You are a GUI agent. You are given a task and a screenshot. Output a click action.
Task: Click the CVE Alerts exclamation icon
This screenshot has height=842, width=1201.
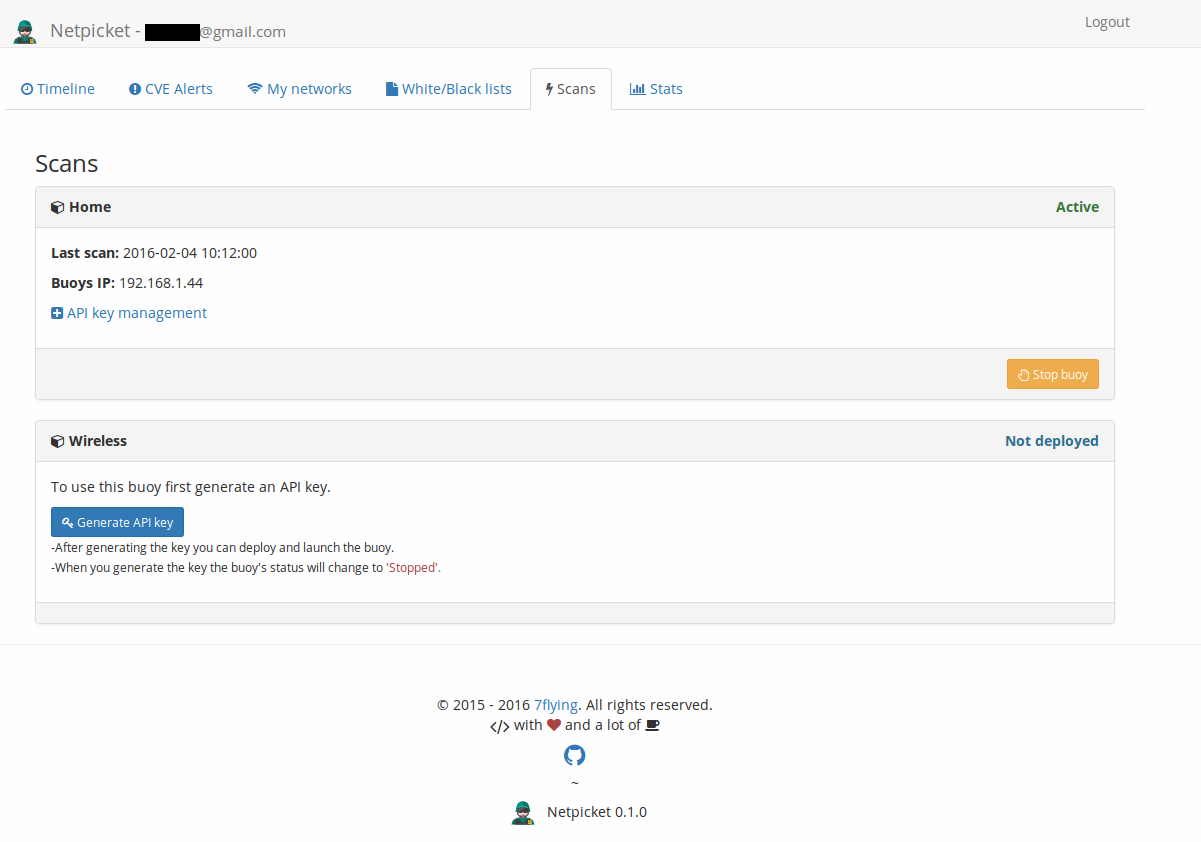[135, 89]
